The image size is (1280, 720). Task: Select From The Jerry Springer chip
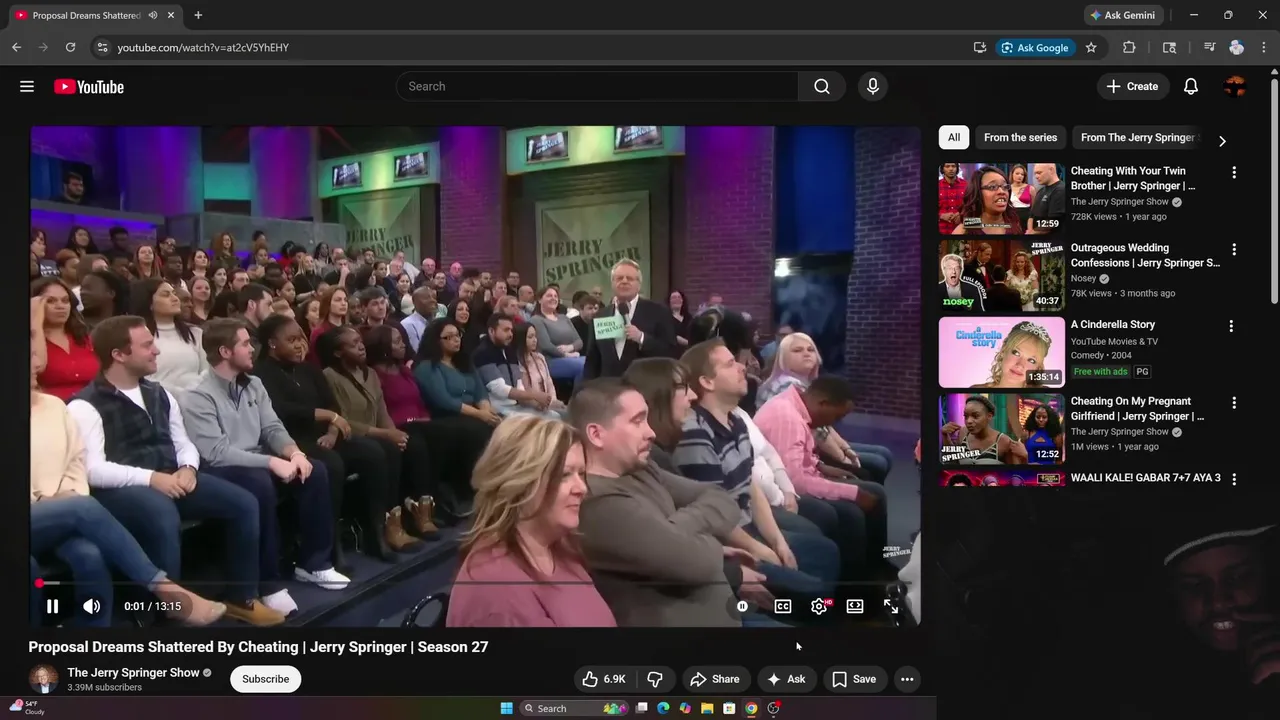(1137, 138)
